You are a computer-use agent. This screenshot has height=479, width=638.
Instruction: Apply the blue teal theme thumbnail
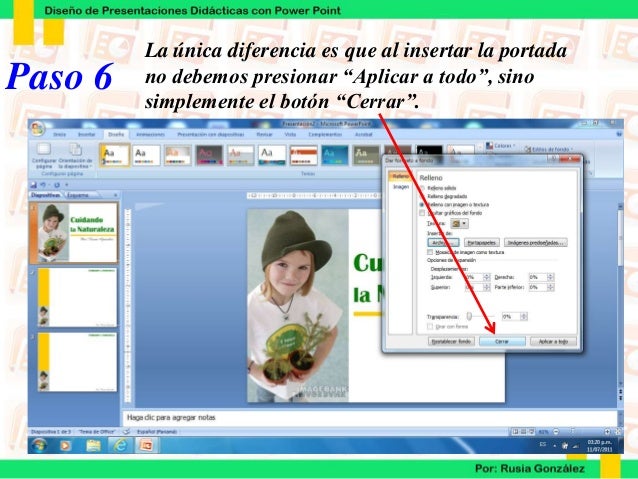tap(335, 155)
